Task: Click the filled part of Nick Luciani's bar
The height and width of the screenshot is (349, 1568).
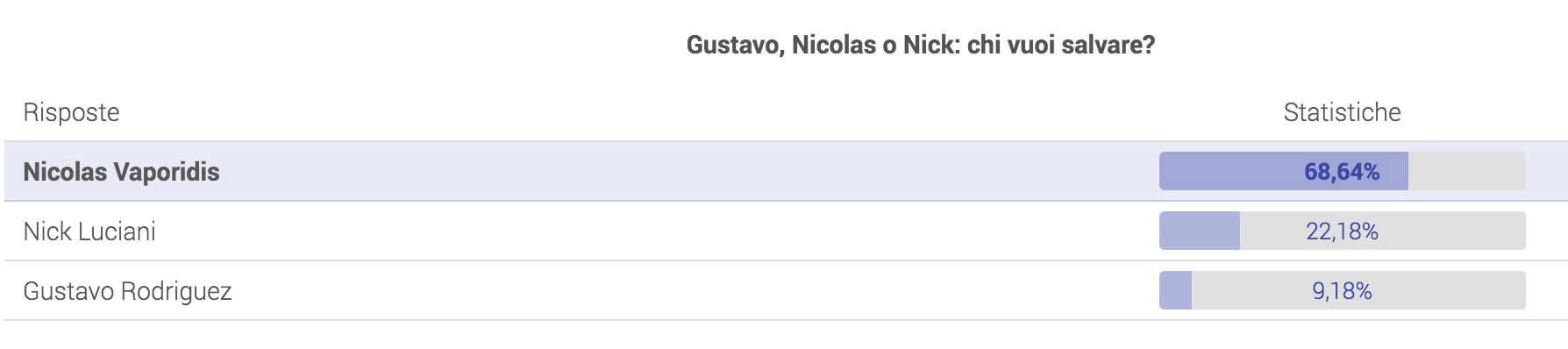Action: [1200, 231]
